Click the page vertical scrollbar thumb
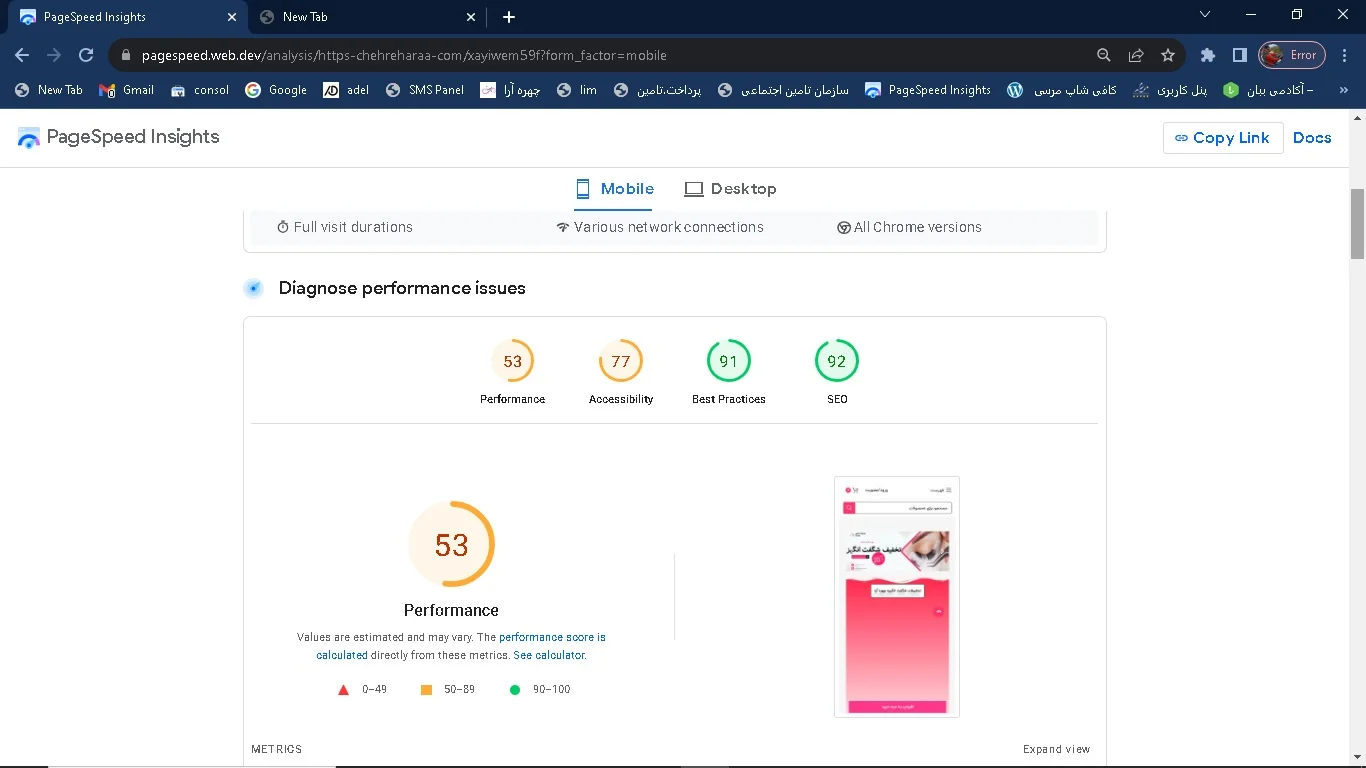The image size is (1366, 768). (x=1357, y=223)
